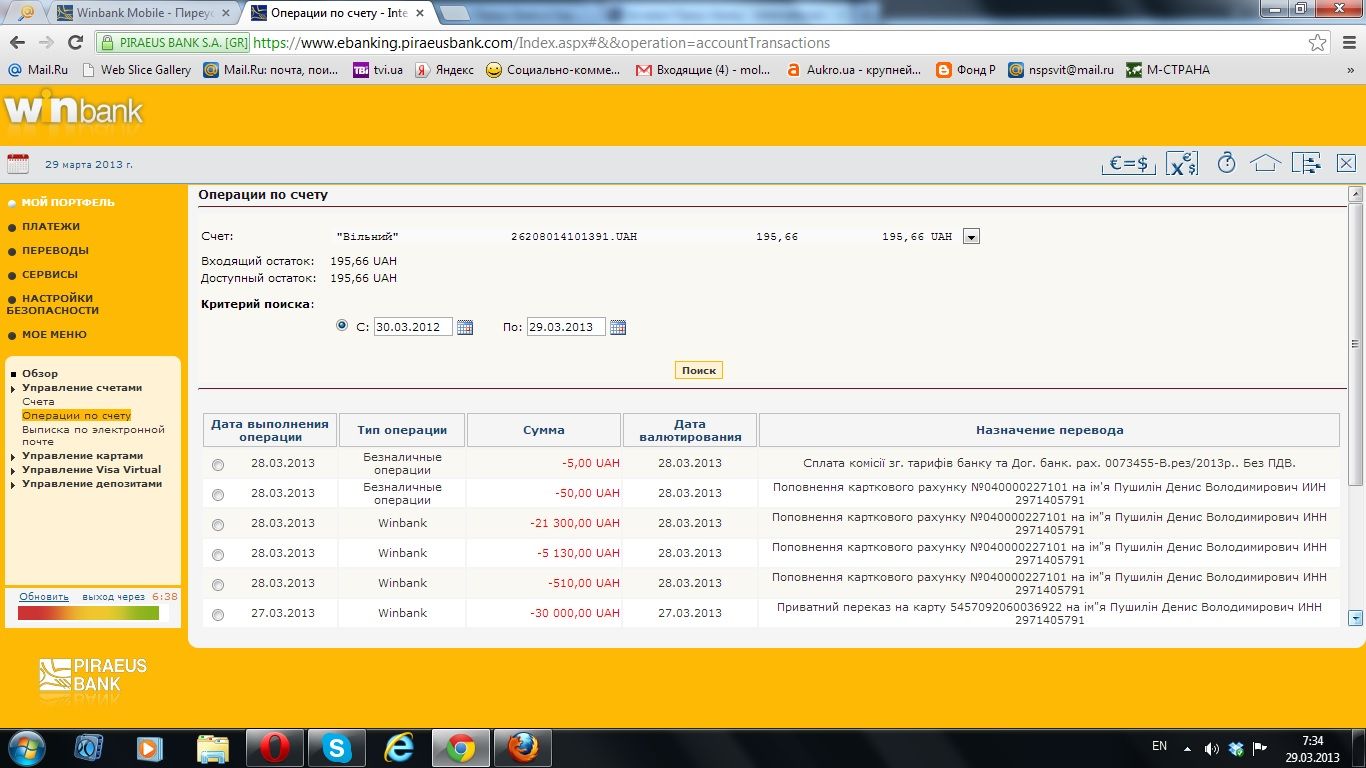Open the account selection dropdown arrow
The image size is (1366, 768).
pyautogui.click(x=970, y=237)
